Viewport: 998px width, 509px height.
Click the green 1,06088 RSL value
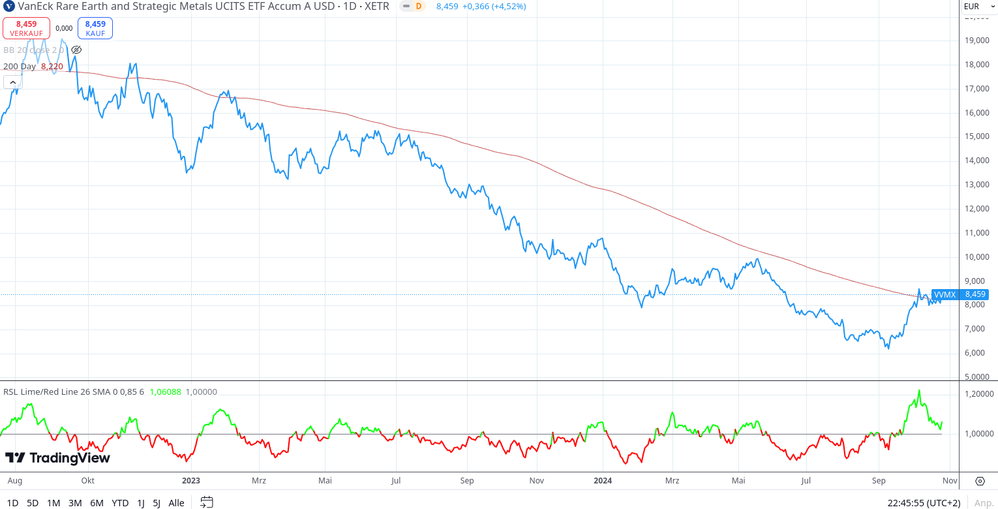tap(164, 392)
